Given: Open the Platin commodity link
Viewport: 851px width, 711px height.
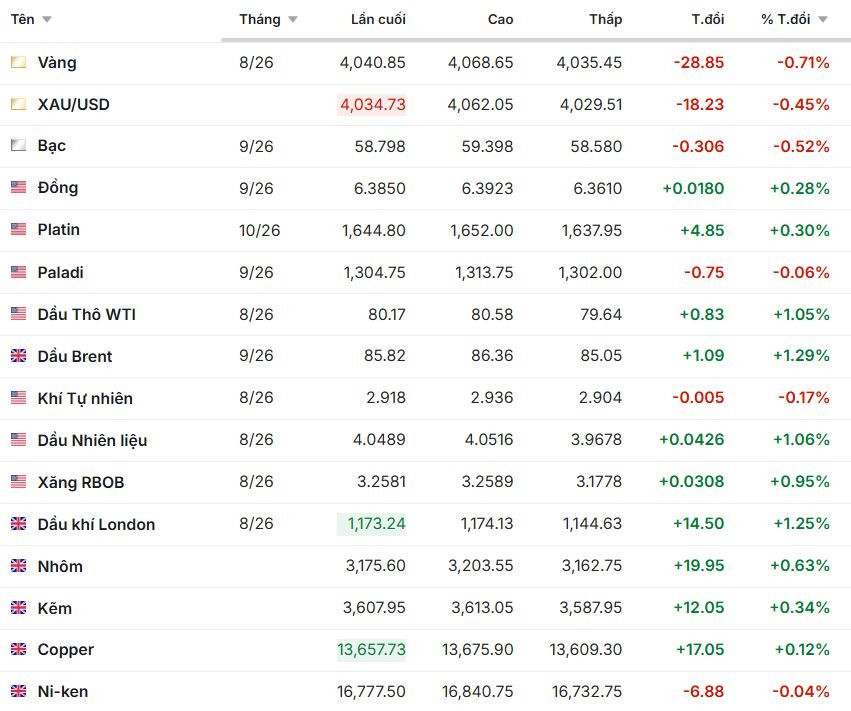Looking at the screenshot, I should (x=59, y=230).
